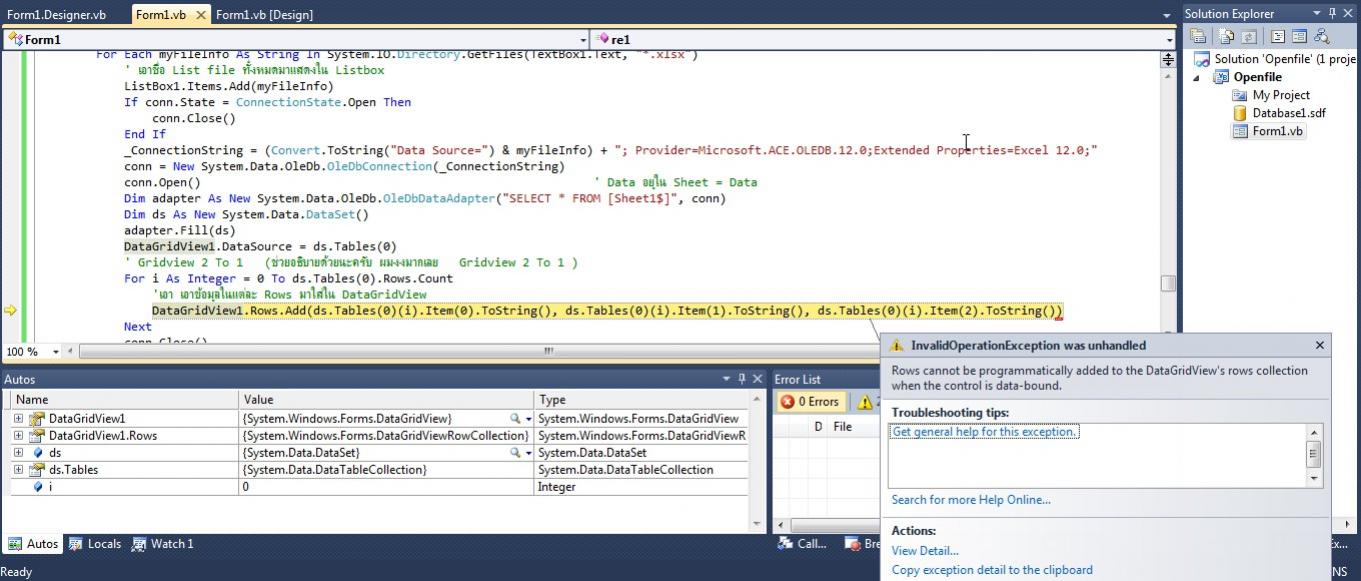This screenshot has height=581, width=1361.
Task: Open visualizer dropdown arrow for ds value
Action: (528, 452)
